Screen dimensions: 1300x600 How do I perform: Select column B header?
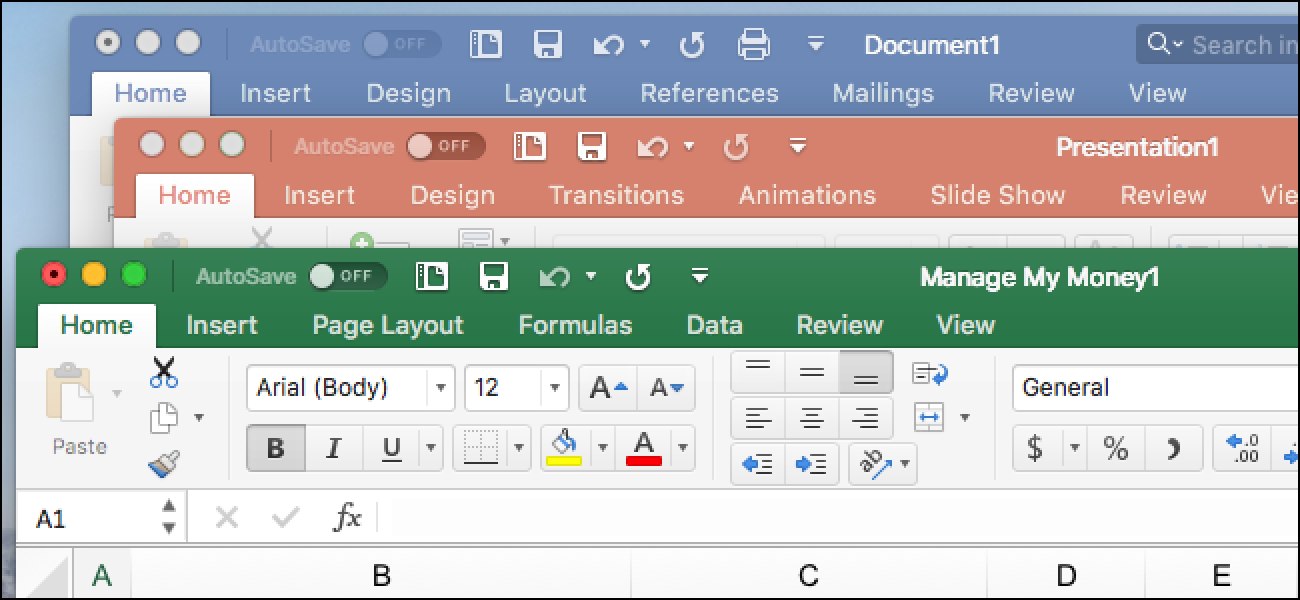point(380,575)
